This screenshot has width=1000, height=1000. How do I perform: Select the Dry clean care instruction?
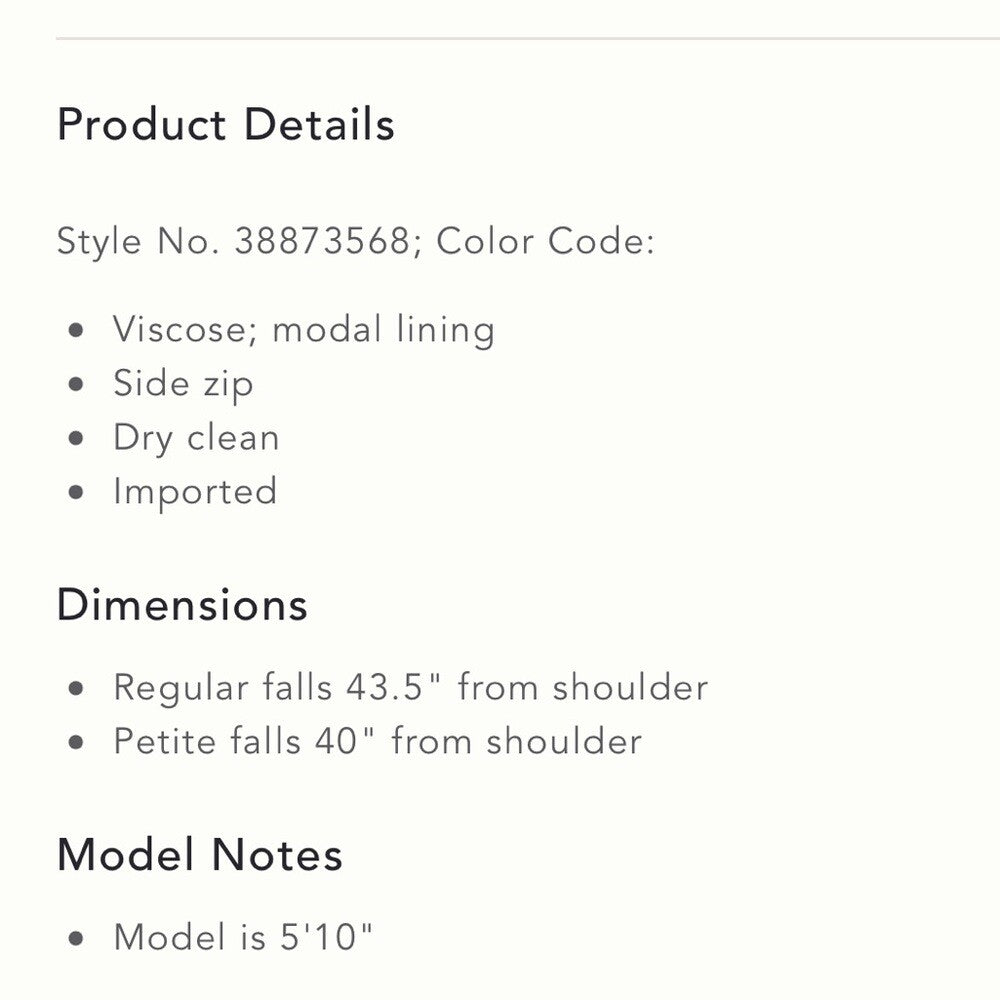(x=196, y=438)
